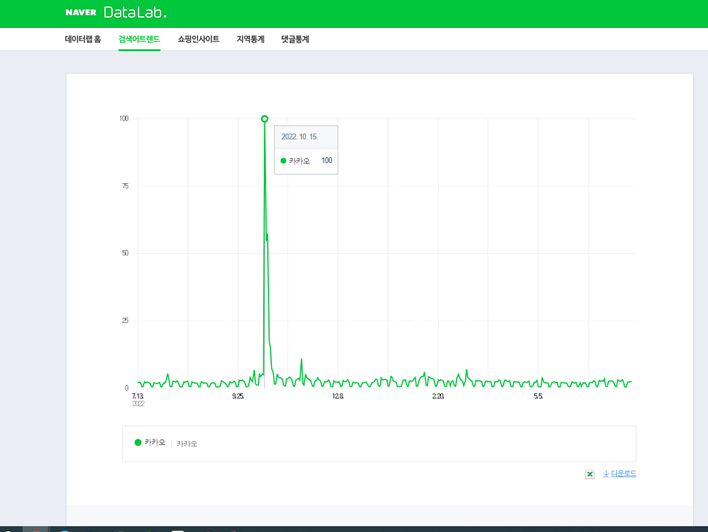The image size is (708, 532).
Task: Select the 검색어트렌드 tab
Action: (x=139, y=39)
